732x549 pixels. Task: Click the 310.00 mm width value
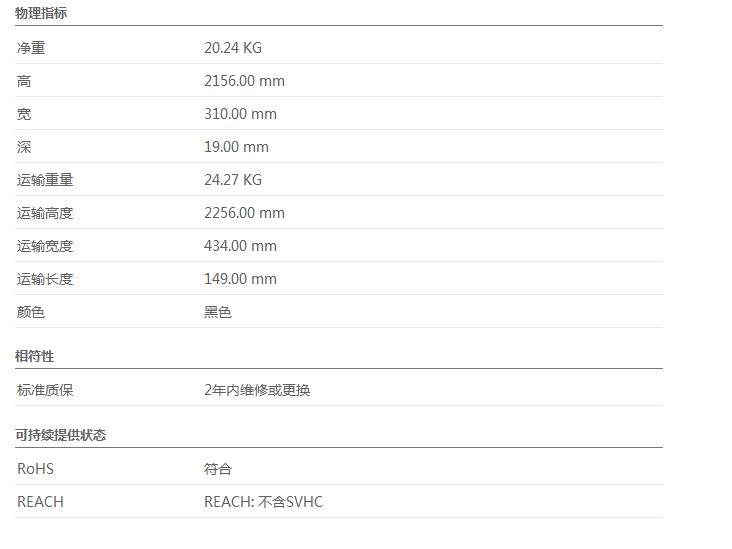pyautogui.click(x=240, y=114)
